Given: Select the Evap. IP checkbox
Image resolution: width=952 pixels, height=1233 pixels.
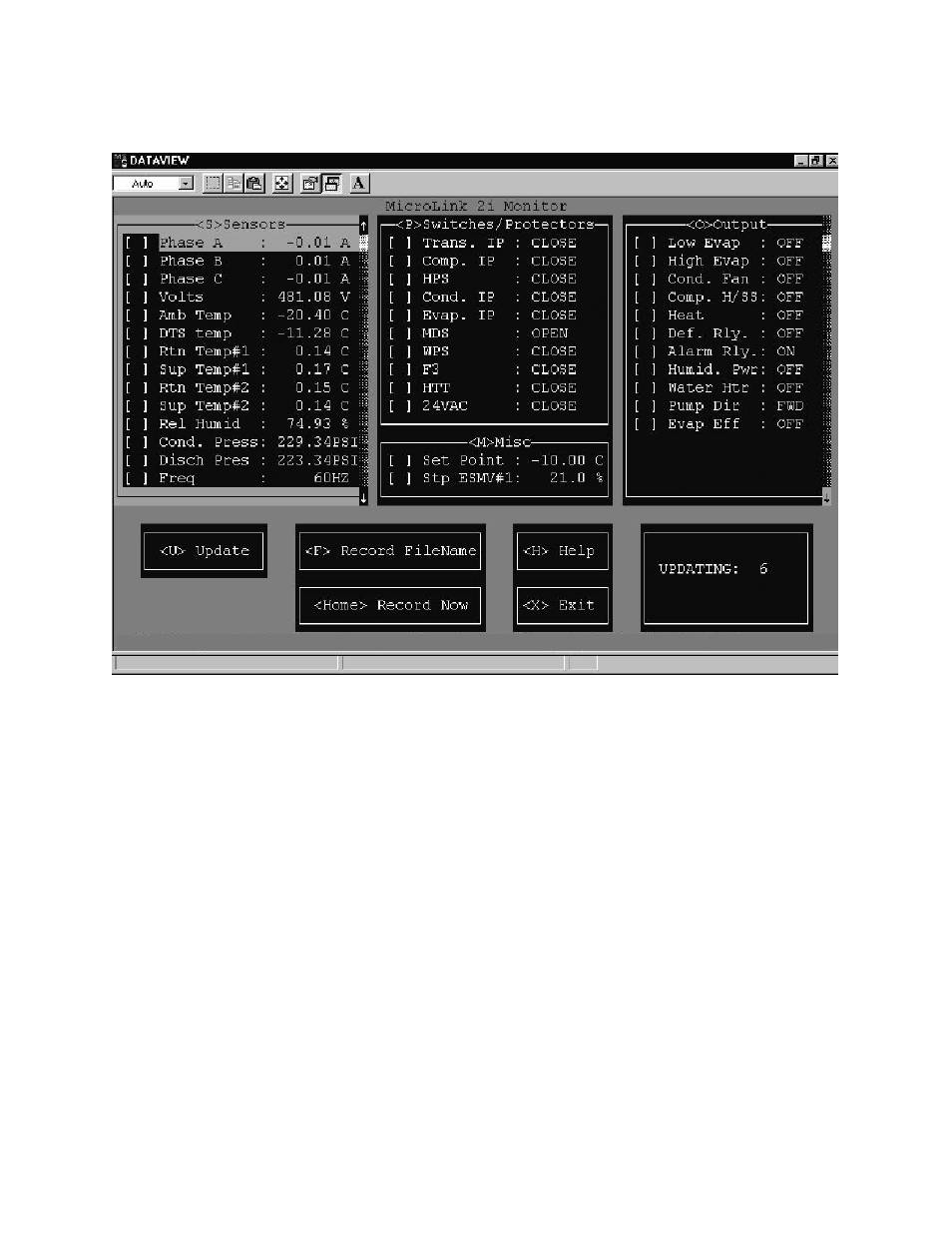Looking at the screenshot, I should pos(400,314).
